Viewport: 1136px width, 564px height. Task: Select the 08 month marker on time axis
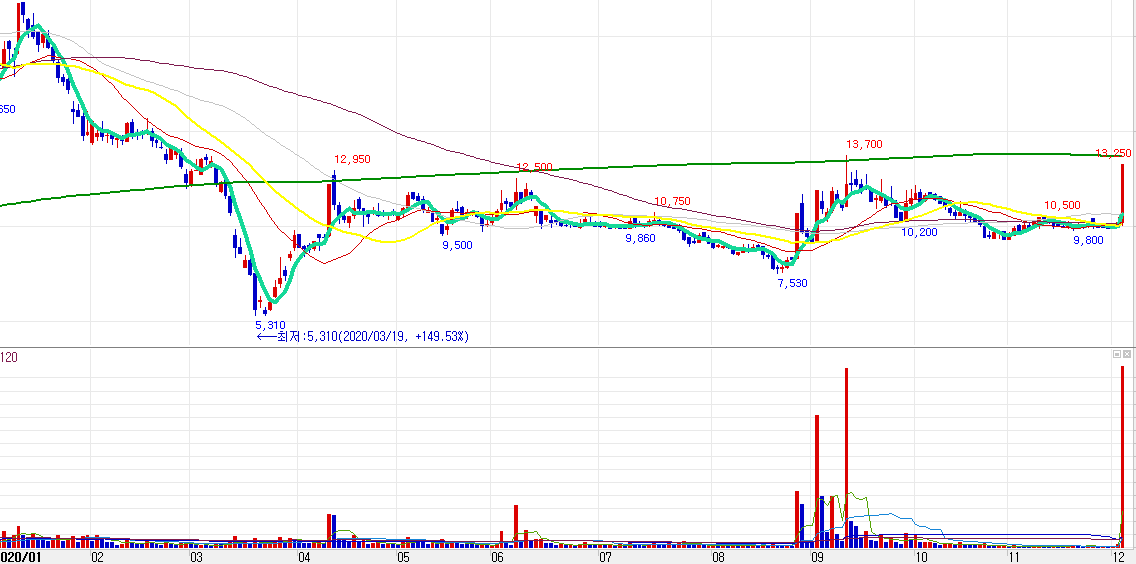pos(718,557)
